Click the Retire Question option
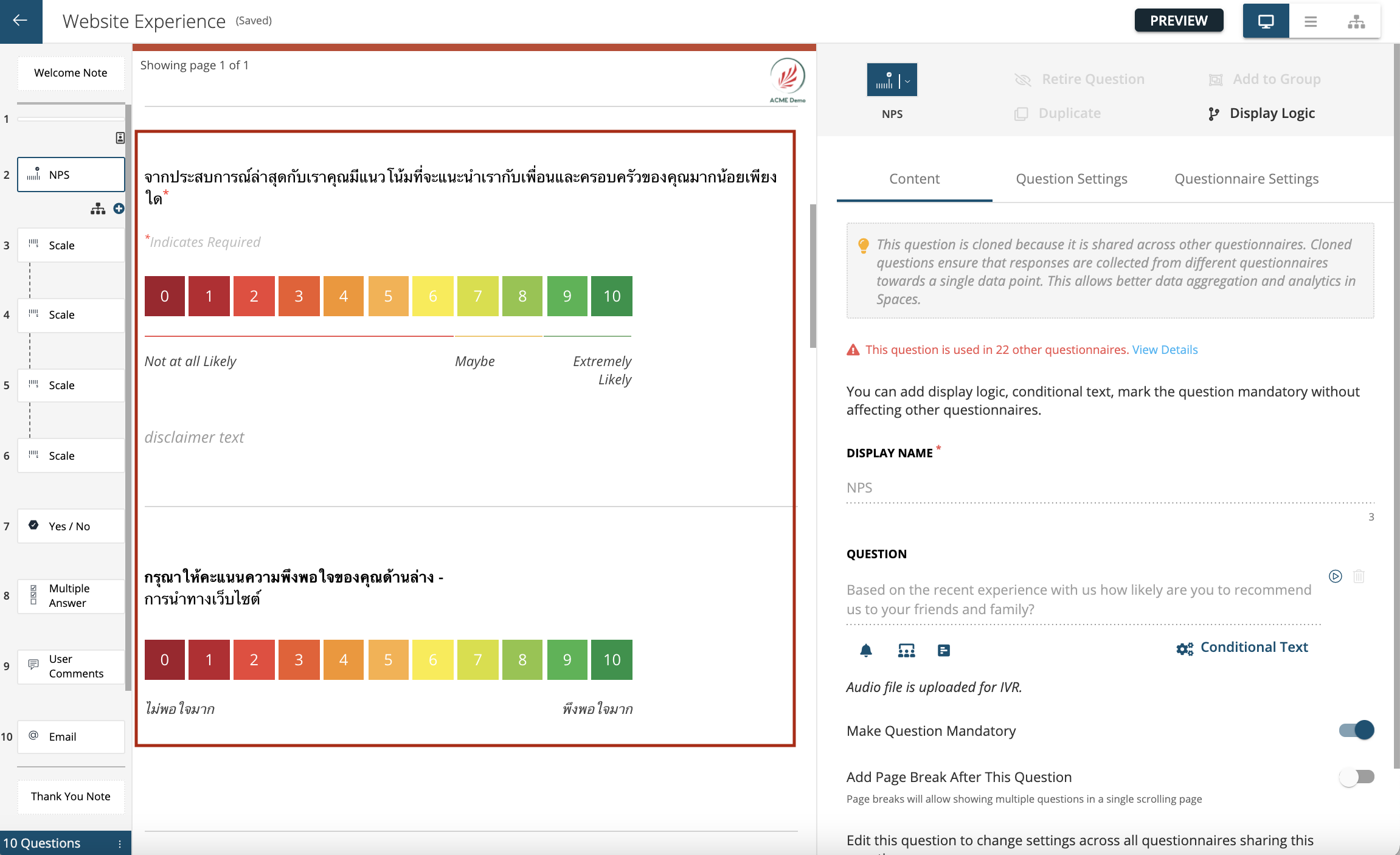The width and height of the screenshot is (1400, 855). click(x=1079, y=79)
